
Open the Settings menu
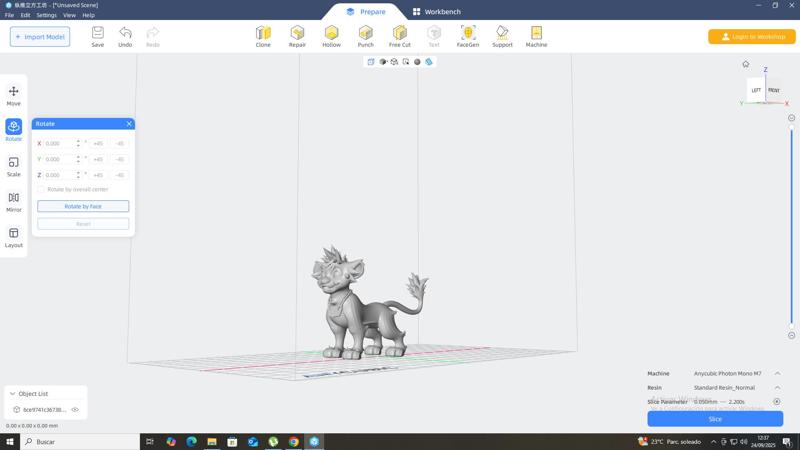pyautogui.click(x=46, y=15)
